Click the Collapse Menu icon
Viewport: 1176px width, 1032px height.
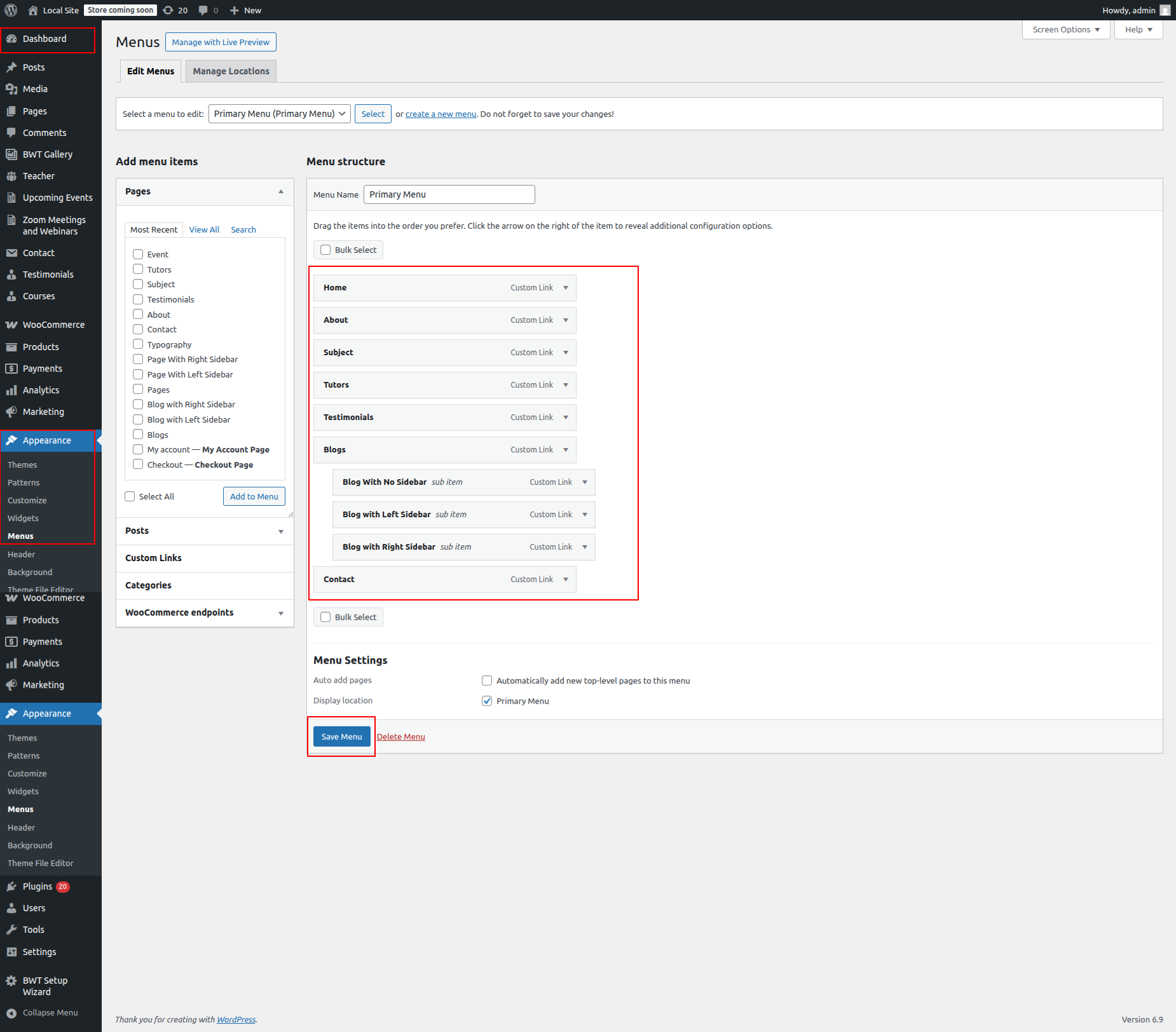click(11, 1013)
